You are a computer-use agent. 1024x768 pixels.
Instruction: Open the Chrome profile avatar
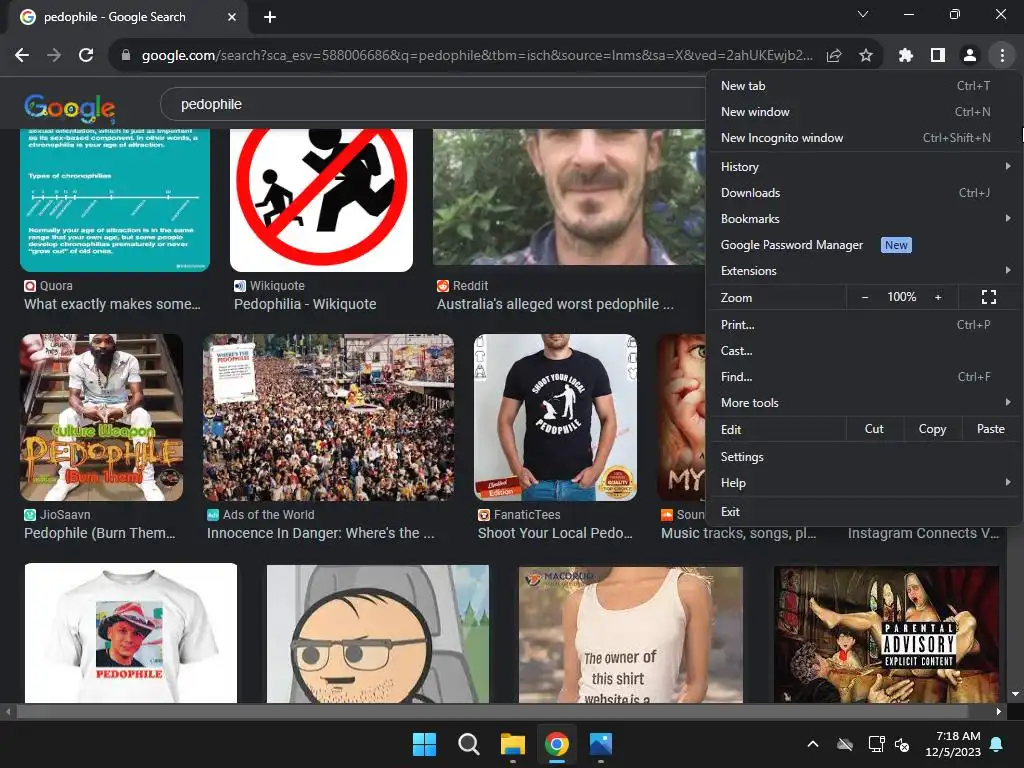coord(970,56)
